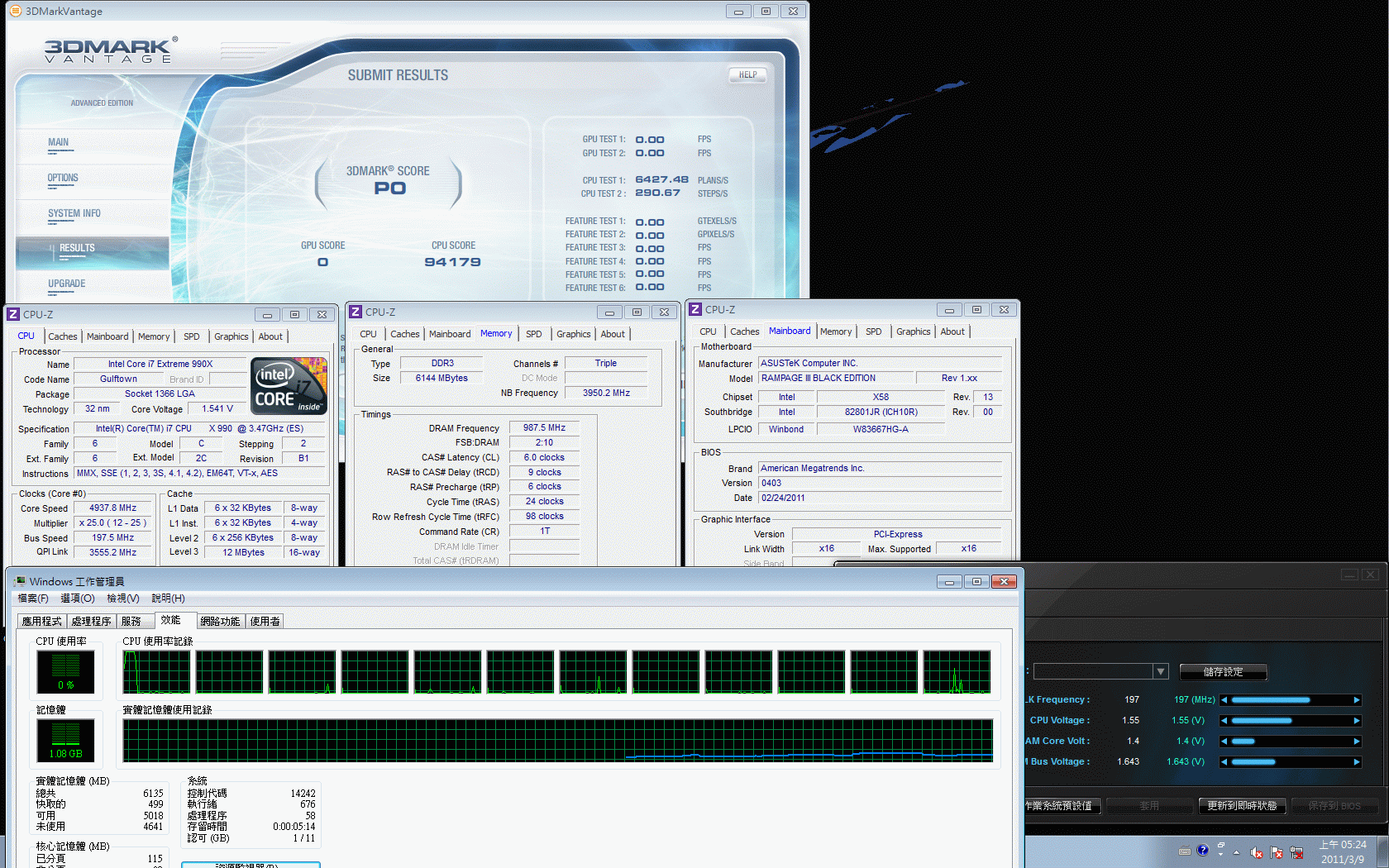Open UPGRADE in the 3DMark sidebar
1389x868 pixels.
coord(67,284)
